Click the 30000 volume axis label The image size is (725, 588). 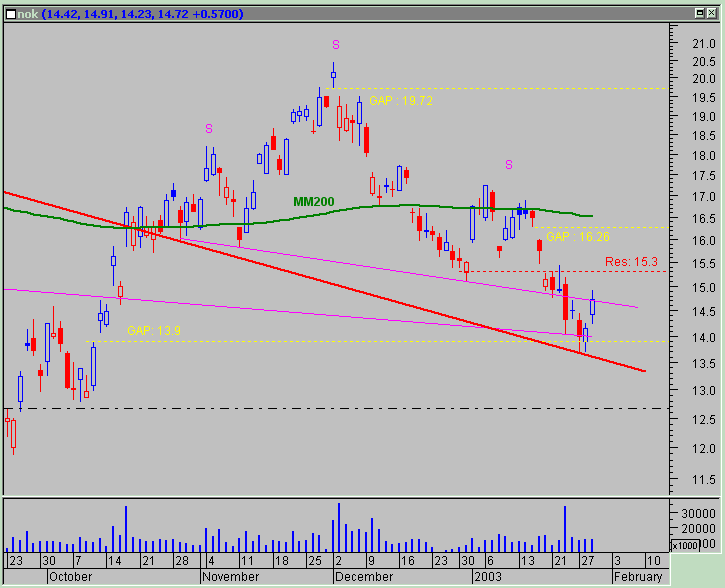point(698,513)
